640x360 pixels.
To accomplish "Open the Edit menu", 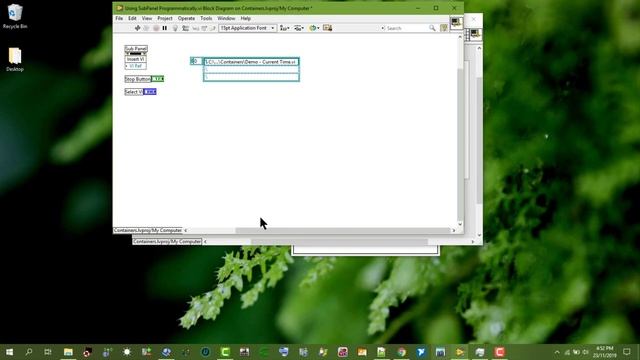I will tap(132, 18).
